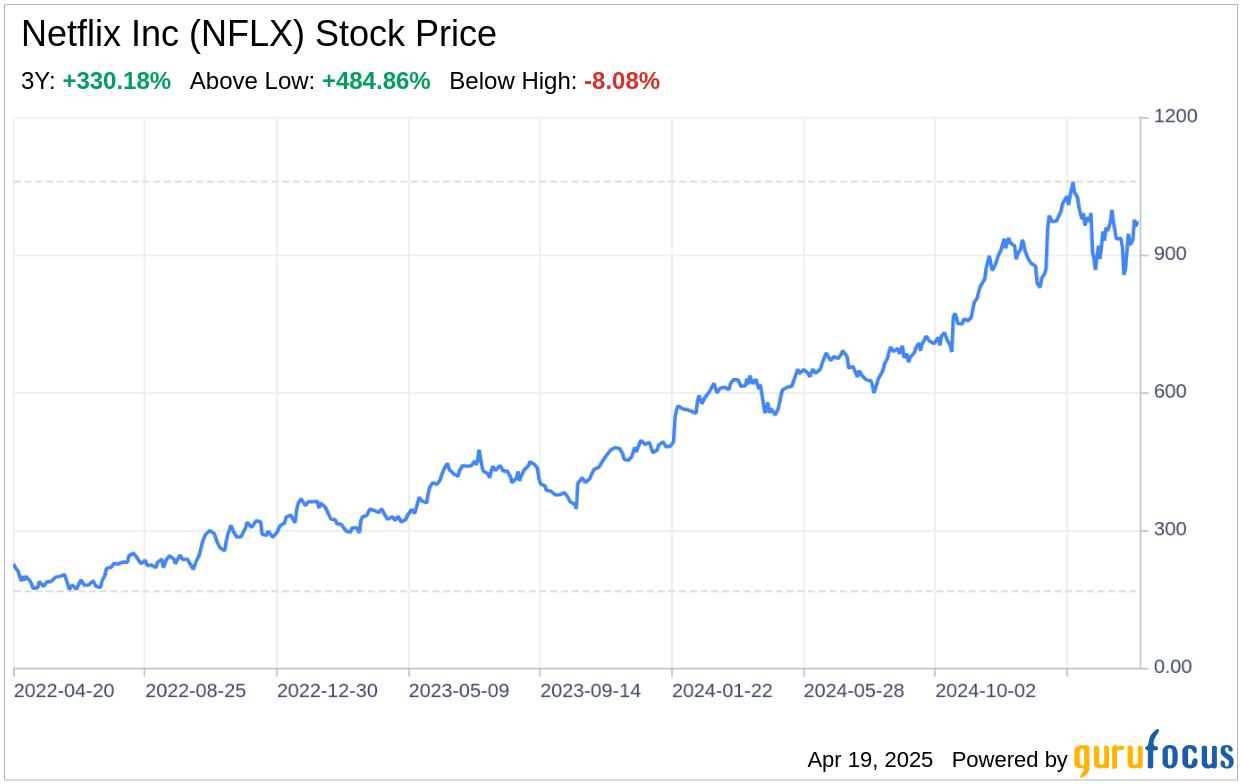Select the Above Low +484.86% figure
Image resolution: width=1242 pixels, height=784 pixels.
tap(376, 82)
